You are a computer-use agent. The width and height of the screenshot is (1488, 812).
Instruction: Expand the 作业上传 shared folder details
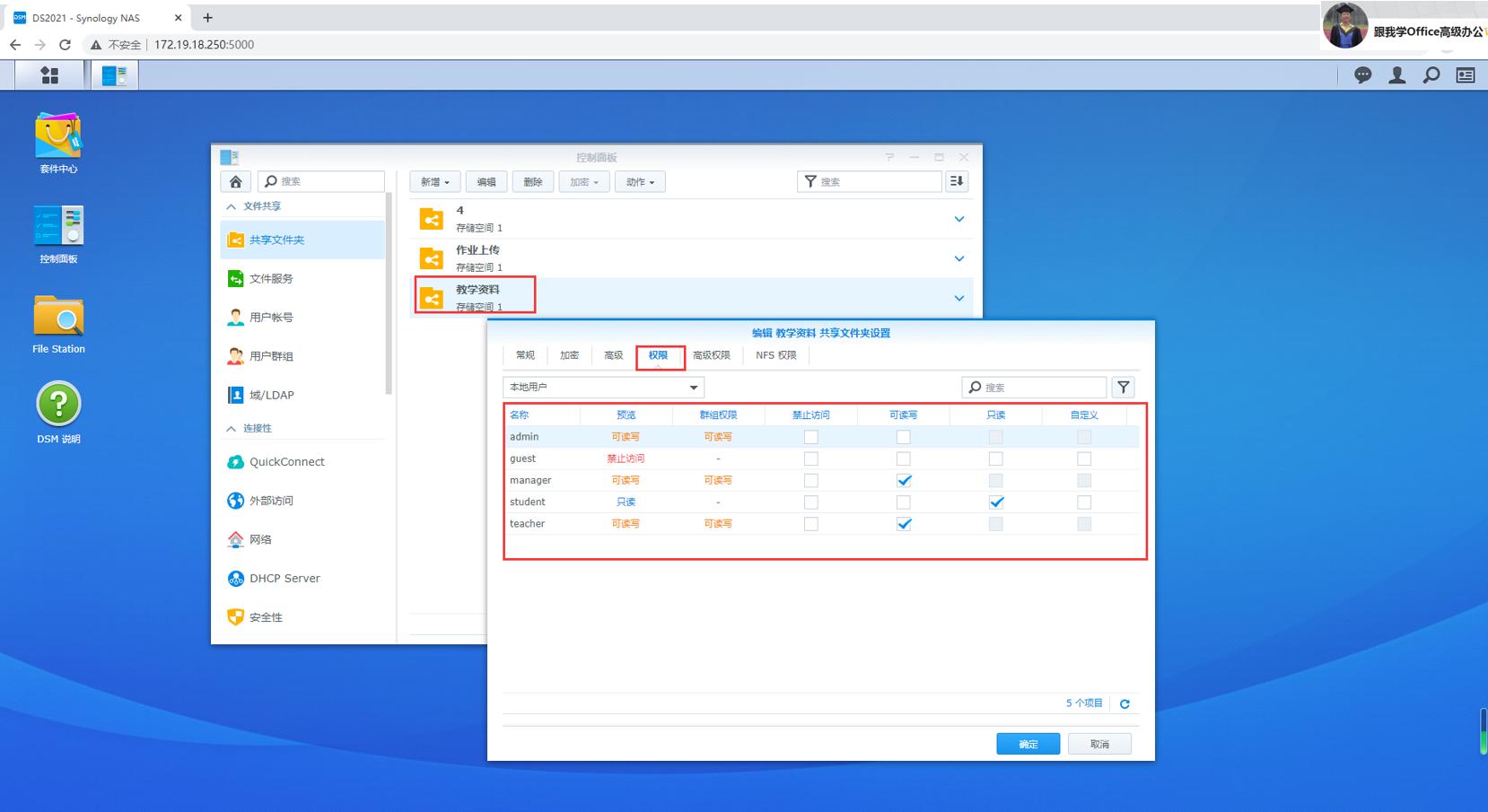[x=958, y=258]
